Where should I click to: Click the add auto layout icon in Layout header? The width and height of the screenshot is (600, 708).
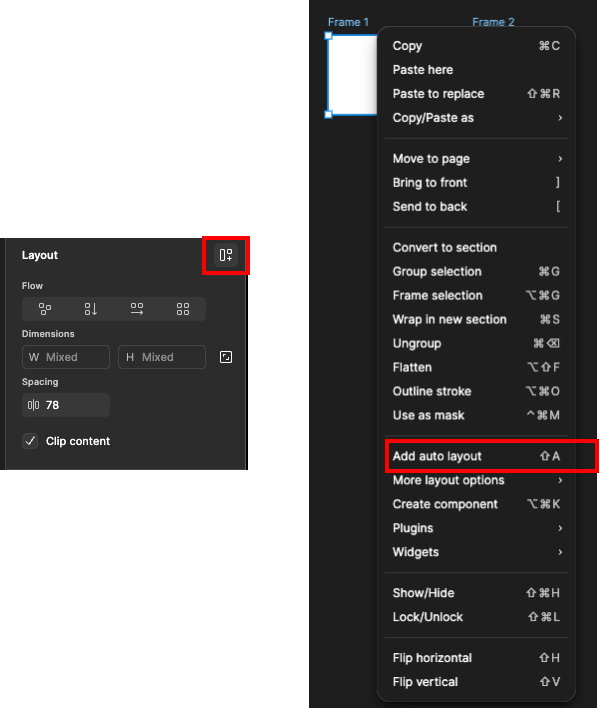coord(226,255)
